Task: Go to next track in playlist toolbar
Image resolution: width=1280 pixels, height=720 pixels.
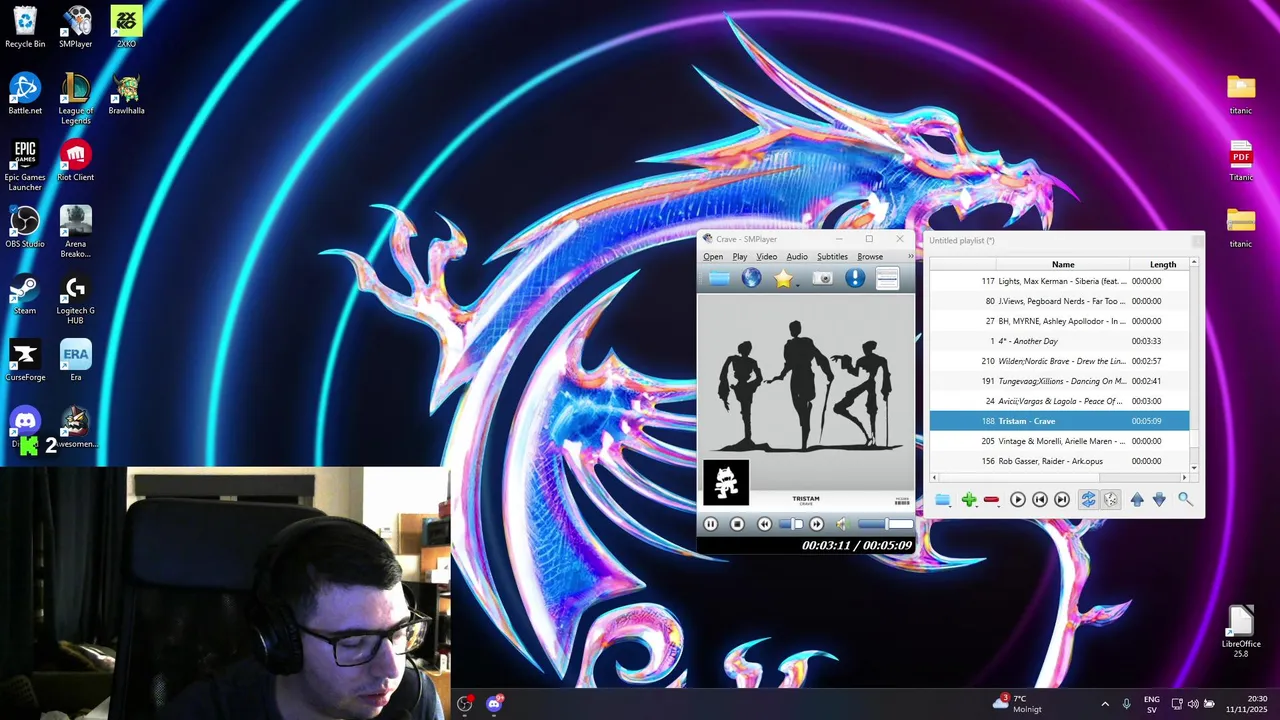Action: (x=1062, y=499)
